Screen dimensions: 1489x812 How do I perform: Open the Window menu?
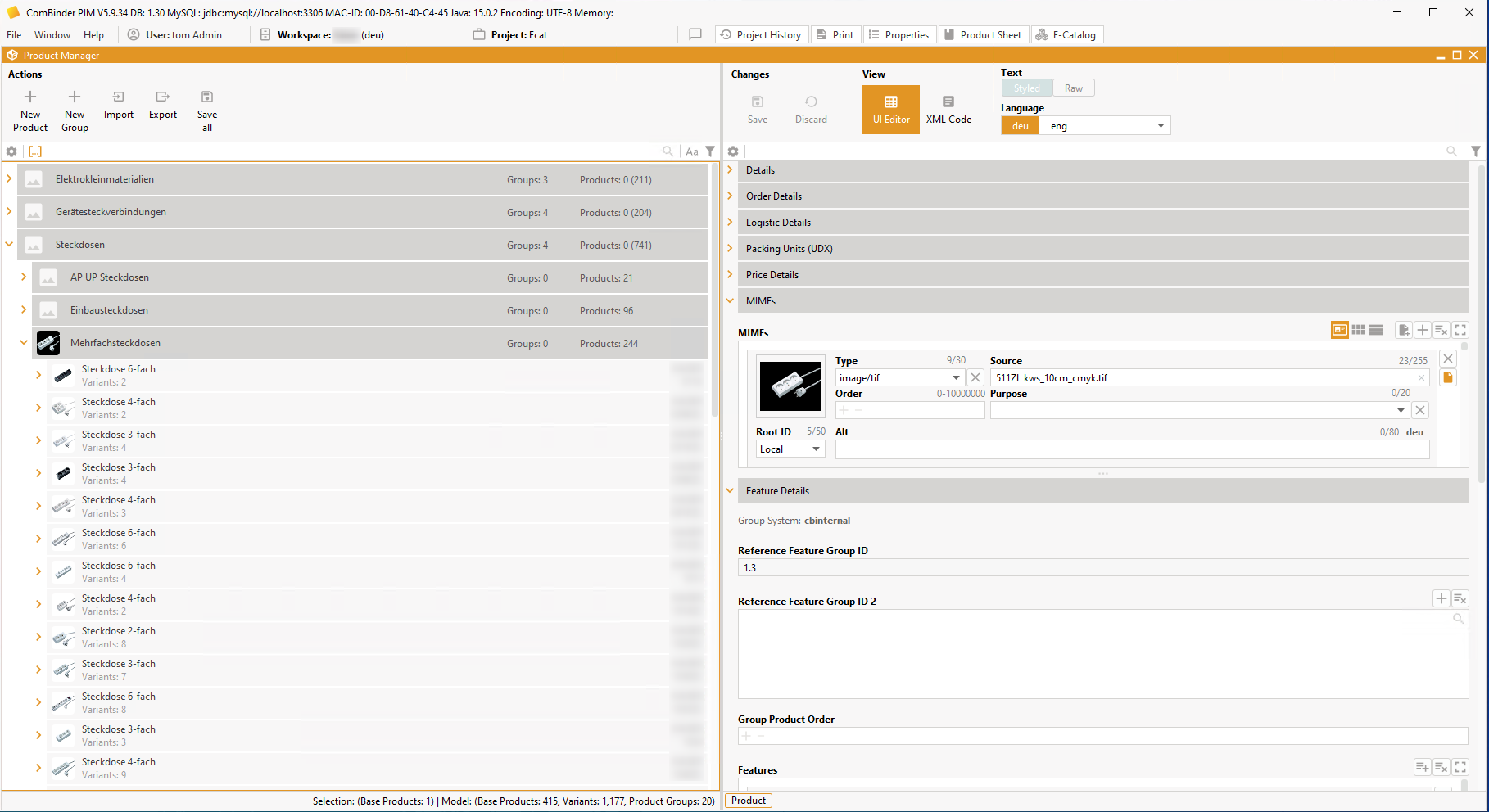52,35
